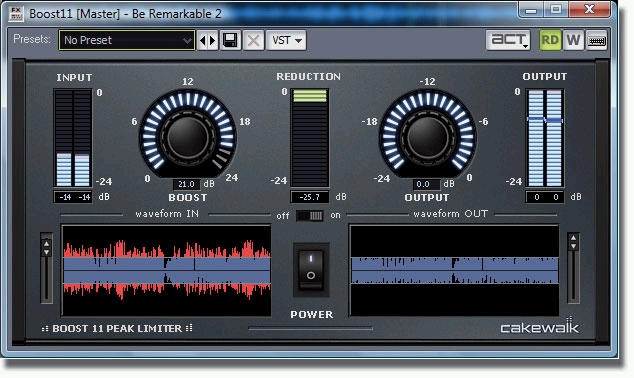The image size is (634, 378).
Task: Click the waveform IN zoom down arrow
Action: (46, 252)
